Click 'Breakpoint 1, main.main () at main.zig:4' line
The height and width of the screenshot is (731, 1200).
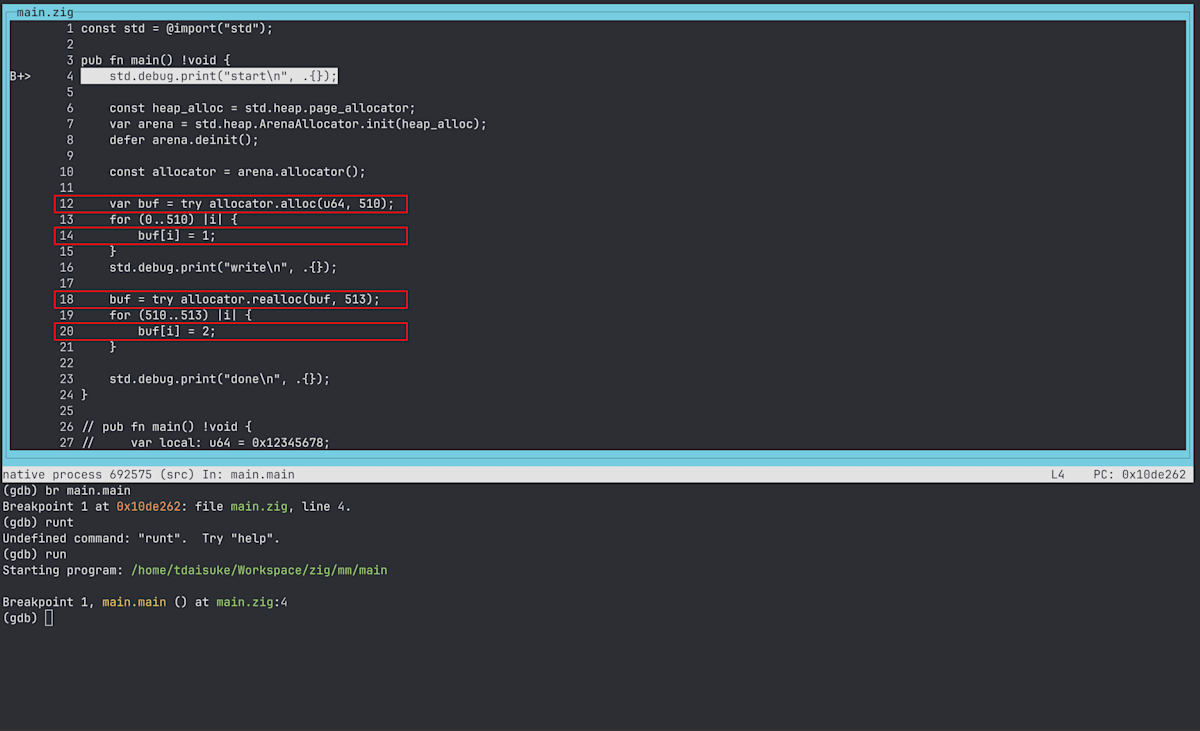coord(145,602)
